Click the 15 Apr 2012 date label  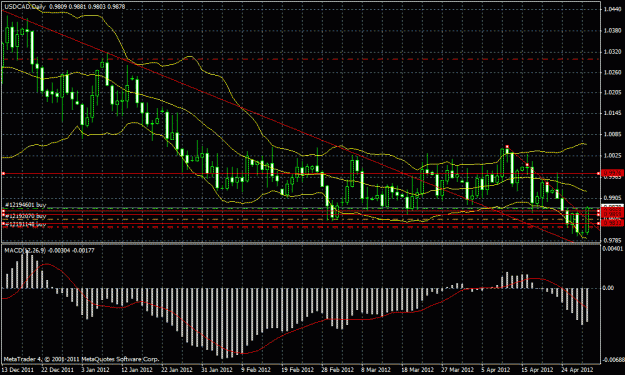[x=537, y=369]
